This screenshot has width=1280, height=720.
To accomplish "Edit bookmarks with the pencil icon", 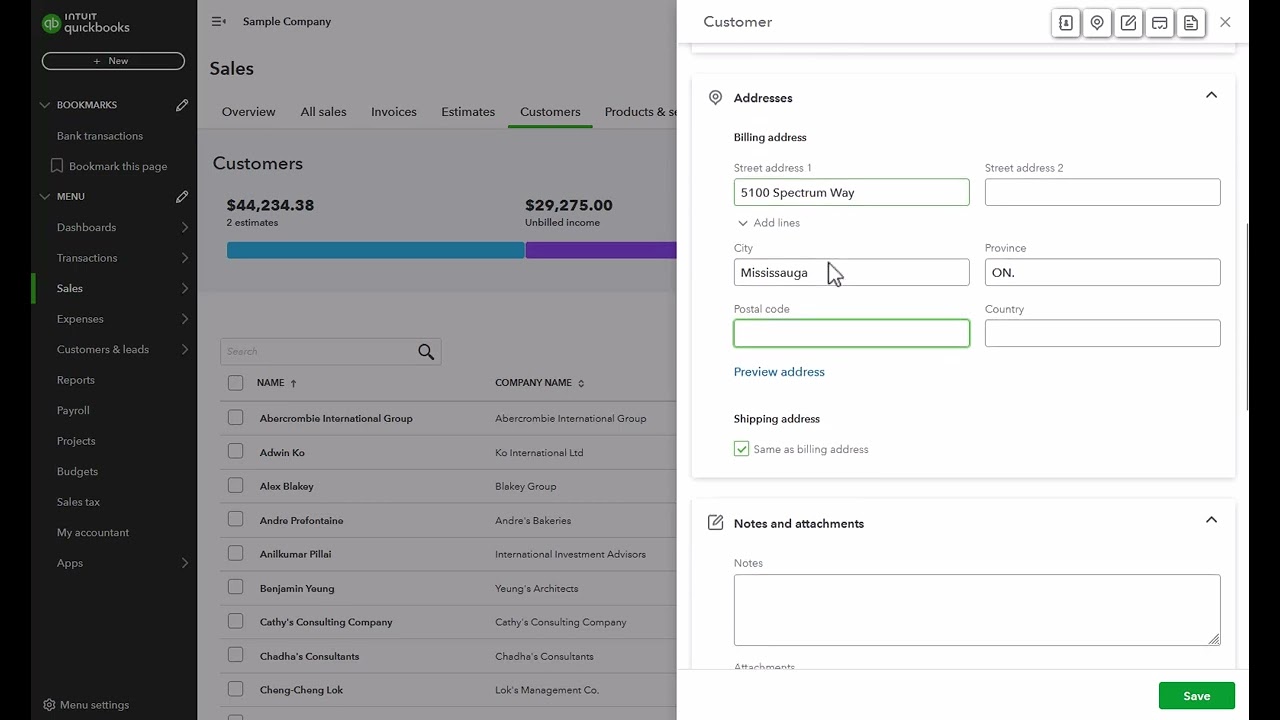I will [182, 105].
